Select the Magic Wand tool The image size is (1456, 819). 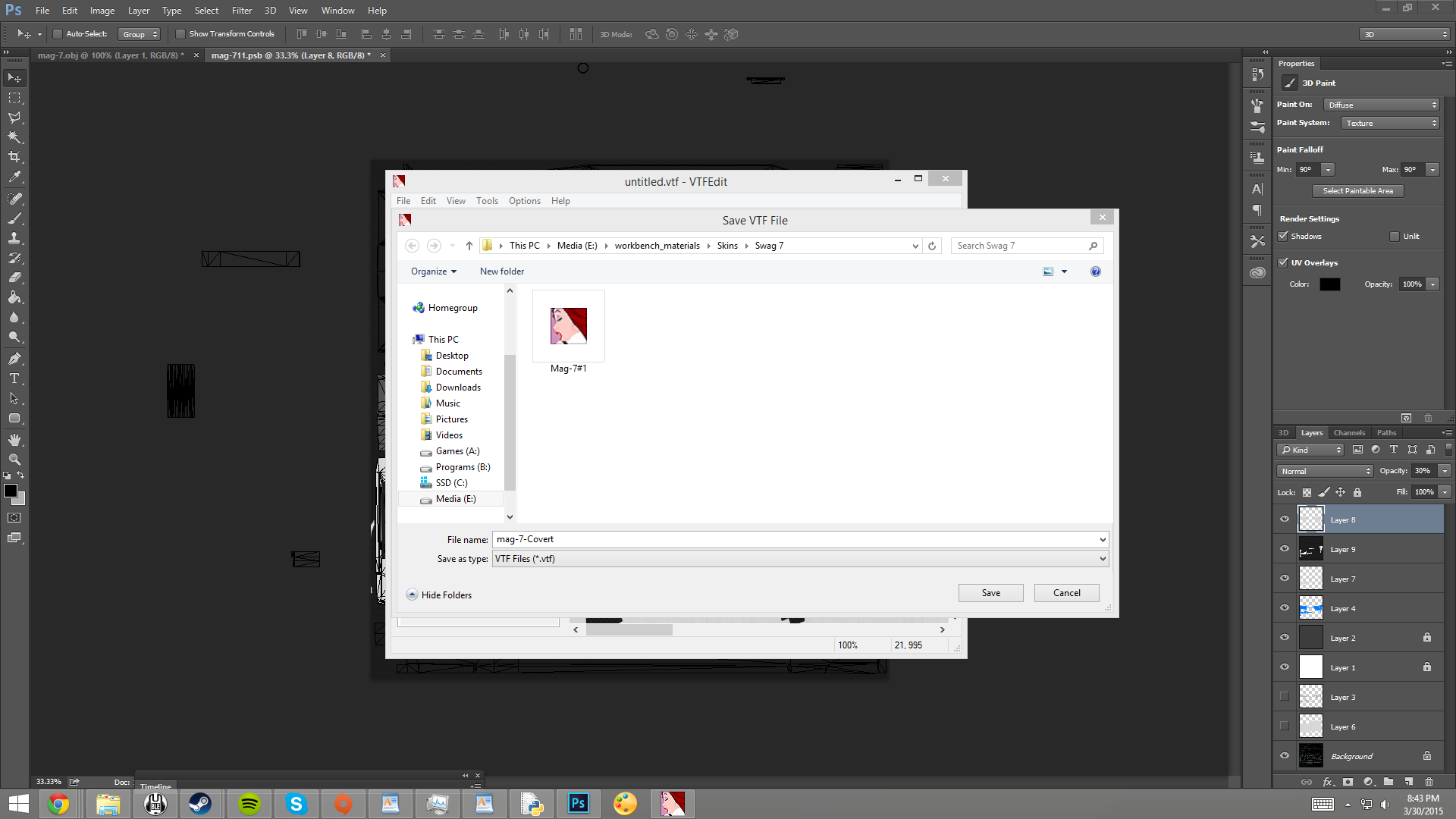14,137
